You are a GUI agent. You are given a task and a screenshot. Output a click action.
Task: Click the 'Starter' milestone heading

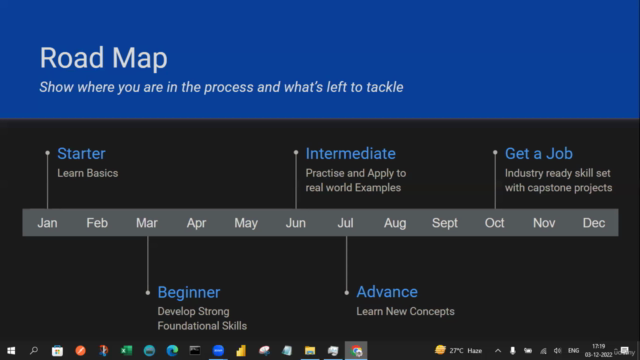tap(81, 153)
